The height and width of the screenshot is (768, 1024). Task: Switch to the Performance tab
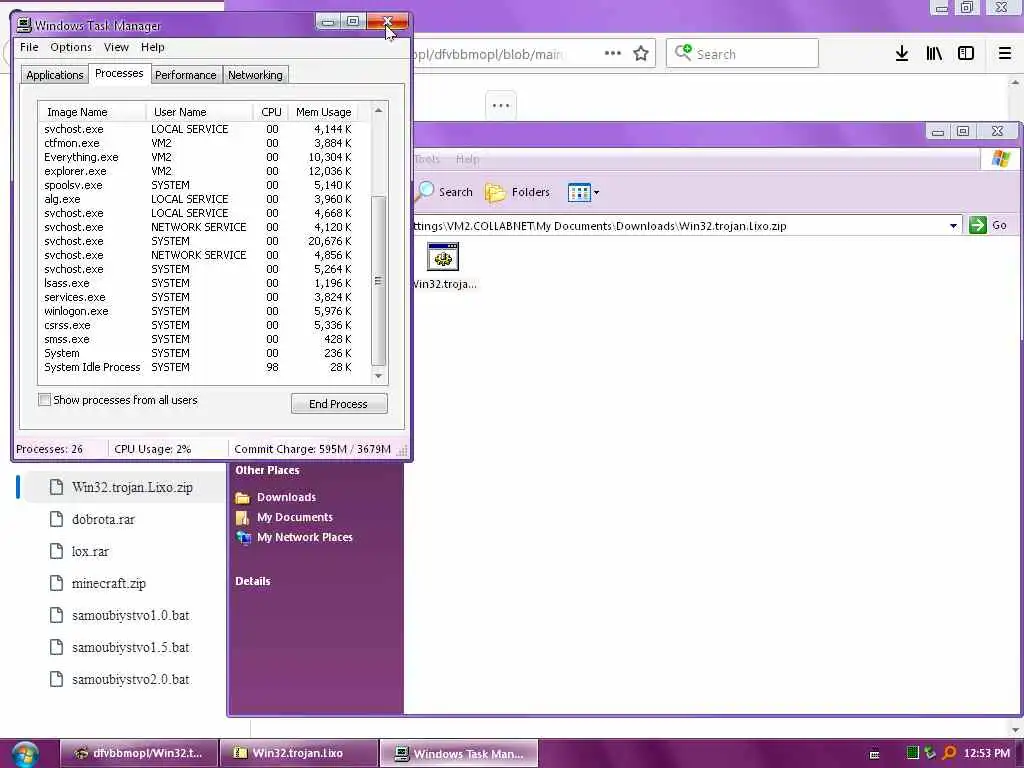185,75
